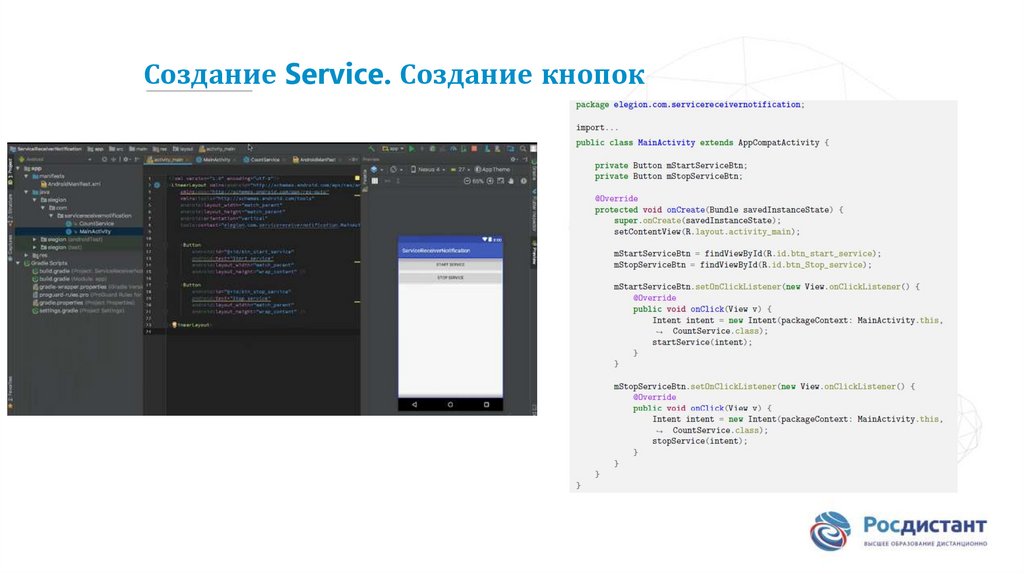Select build.gradle (Project) file
The image size is (1024, 574).
tap(86, 271)
